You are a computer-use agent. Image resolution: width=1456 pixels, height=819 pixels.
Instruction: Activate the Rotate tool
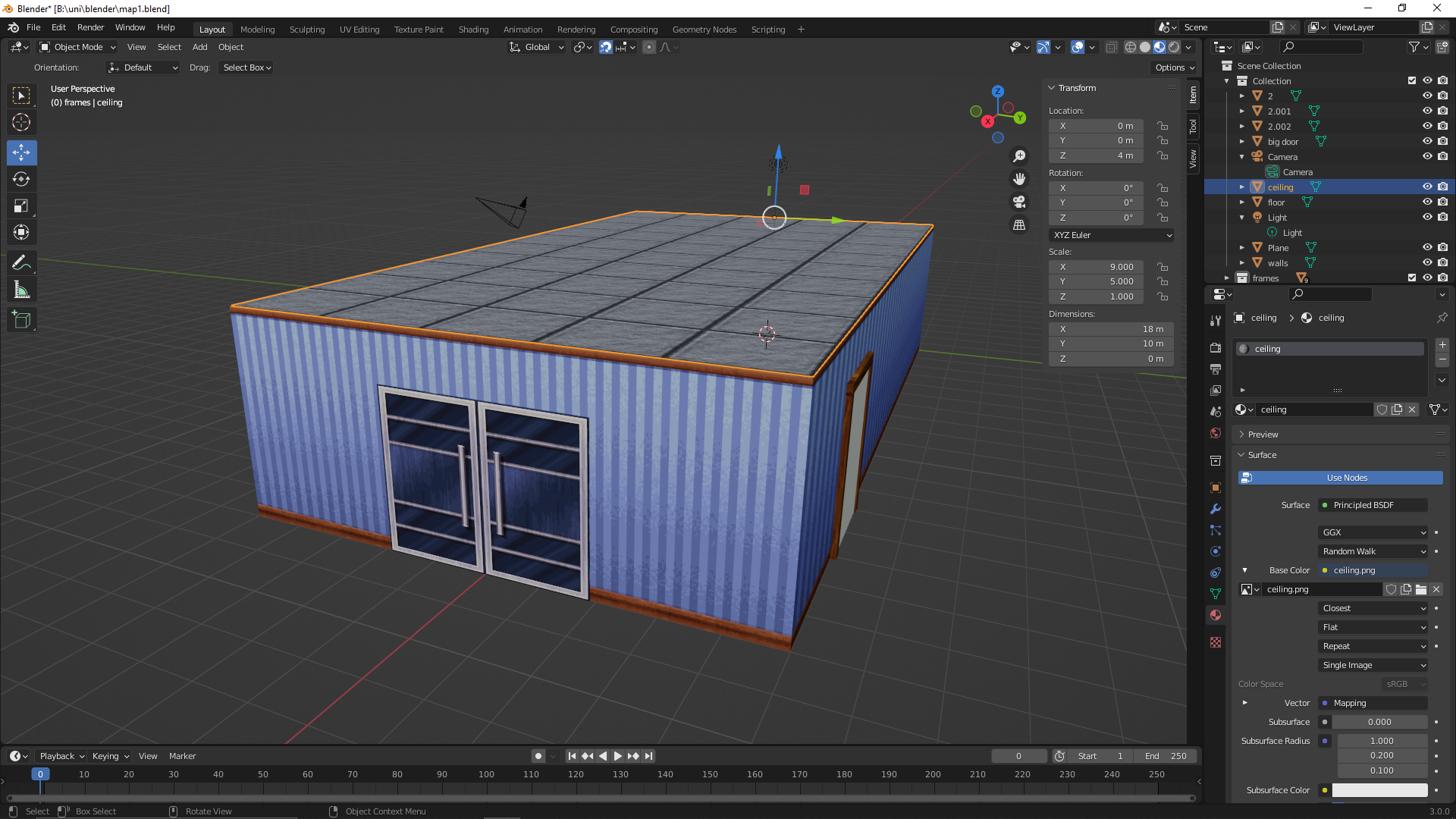21,179
